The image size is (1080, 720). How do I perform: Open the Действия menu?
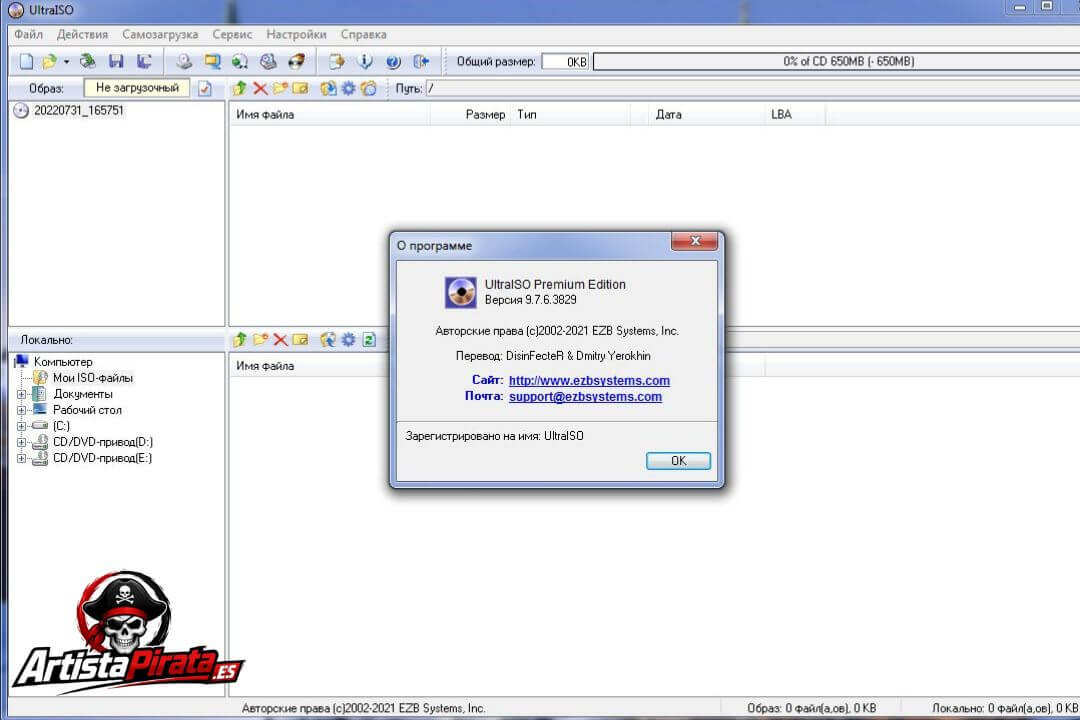click(x=82, y=34)
